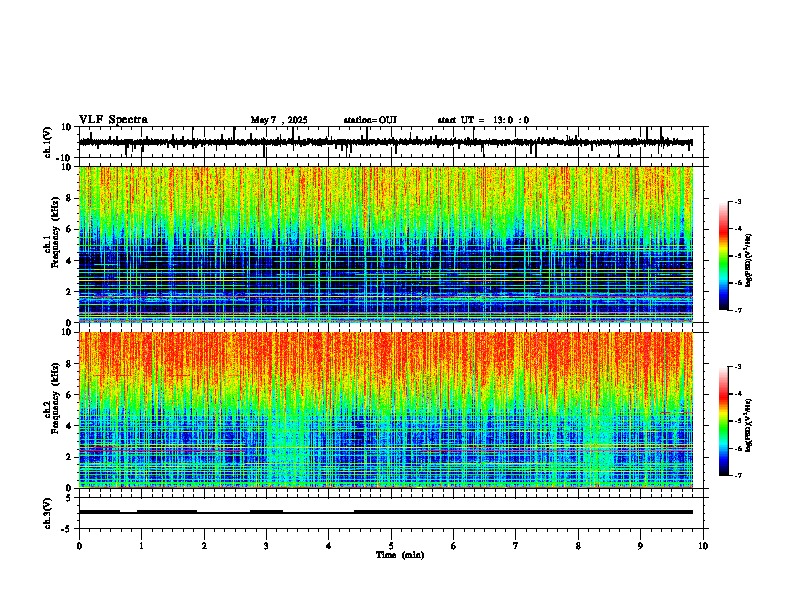
Task: Click the time axis tick label '10'
Action: point(703,546)
